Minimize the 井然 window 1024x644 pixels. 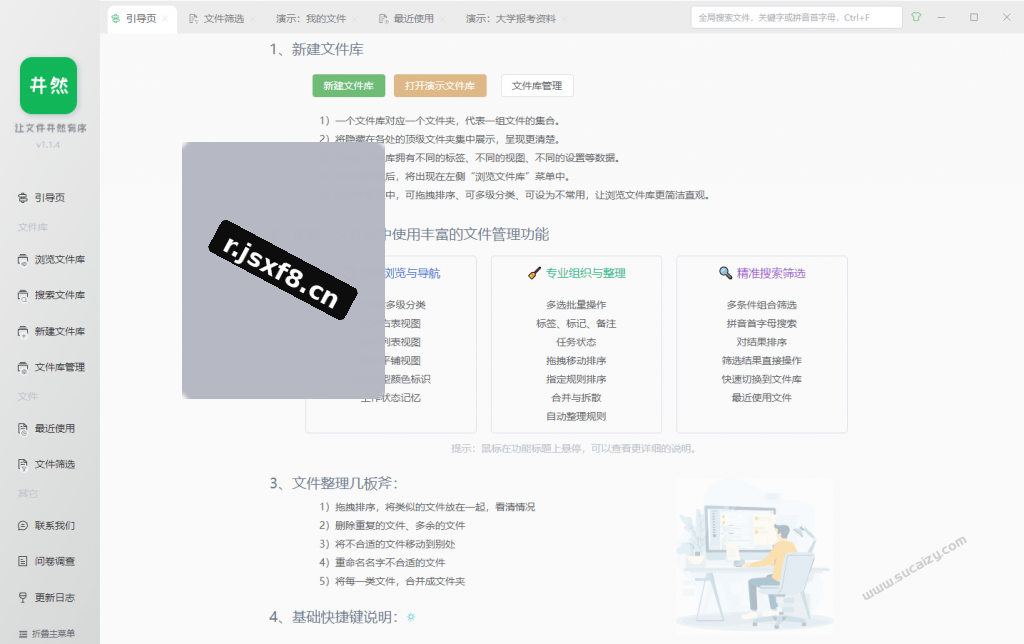click(941, 17)
